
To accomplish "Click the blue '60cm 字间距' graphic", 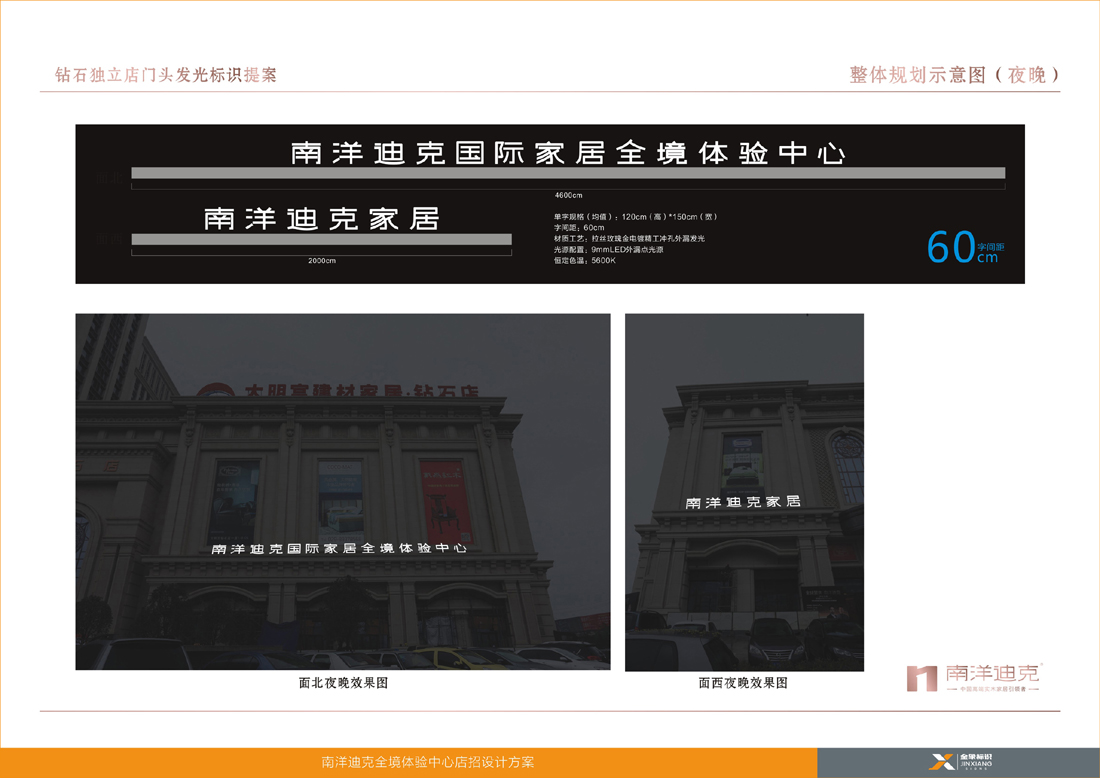I will (x=965, y=247).
